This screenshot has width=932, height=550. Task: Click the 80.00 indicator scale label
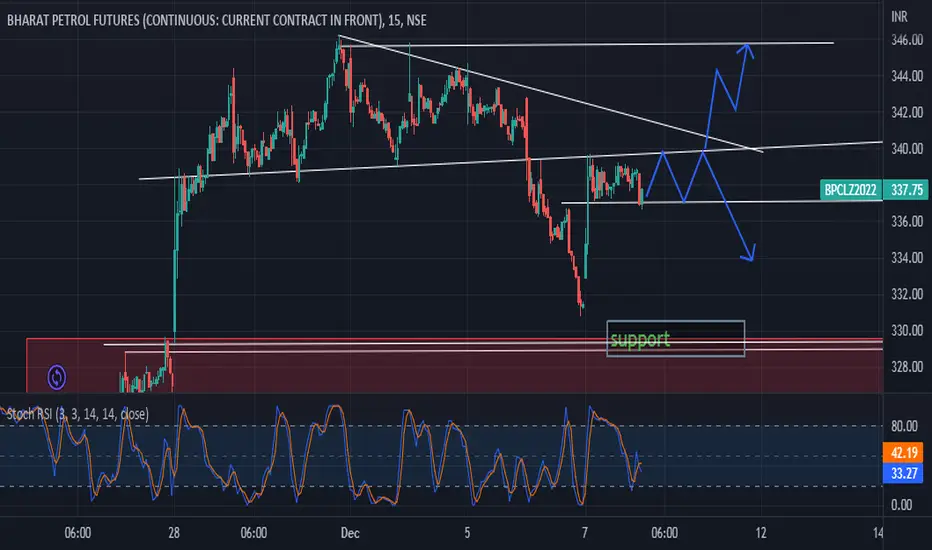tap(904, 426)
